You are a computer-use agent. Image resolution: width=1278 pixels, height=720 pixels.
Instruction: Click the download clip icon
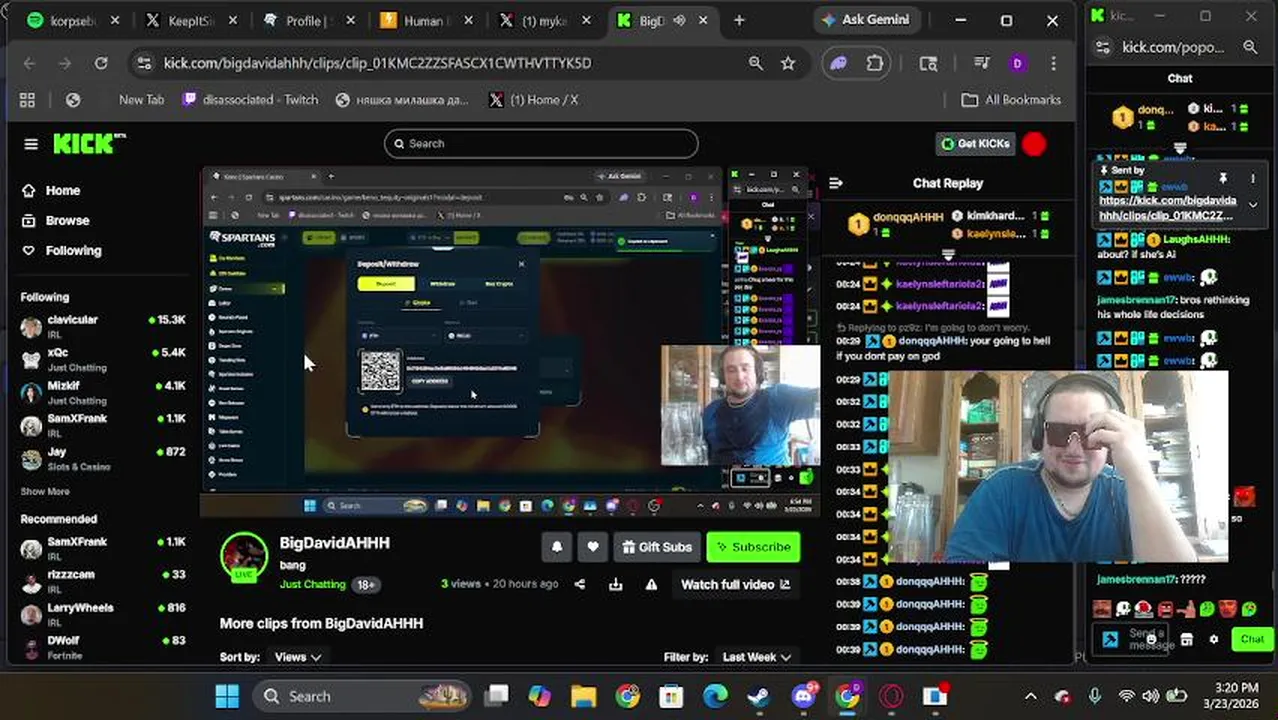616,584
